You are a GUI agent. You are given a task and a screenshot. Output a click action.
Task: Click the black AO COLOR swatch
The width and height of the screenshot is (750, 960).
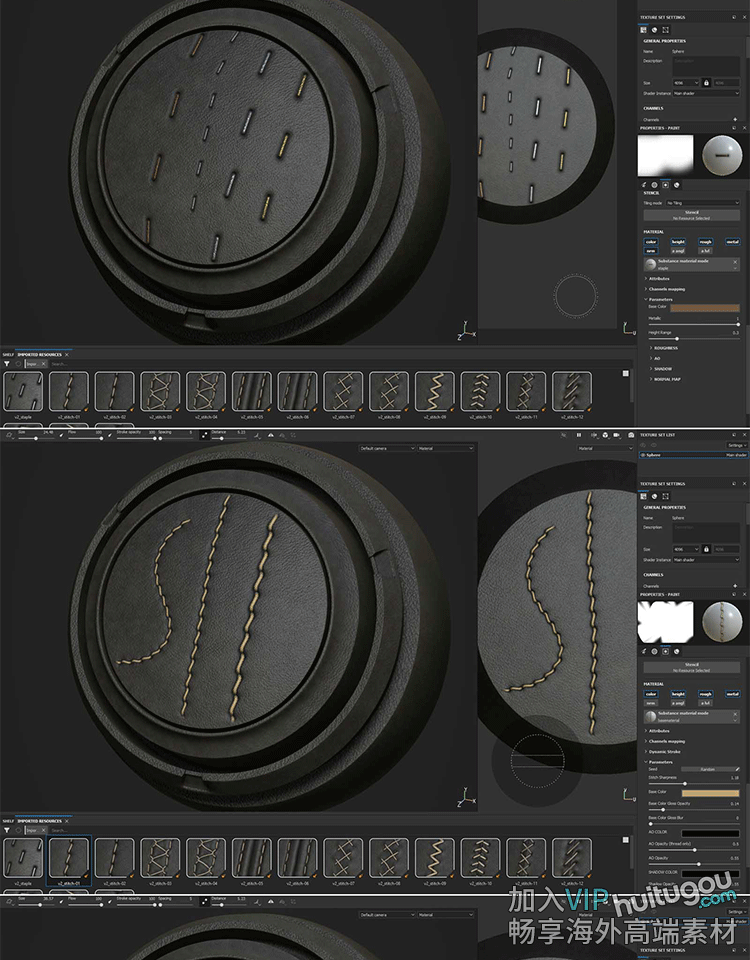710,833
